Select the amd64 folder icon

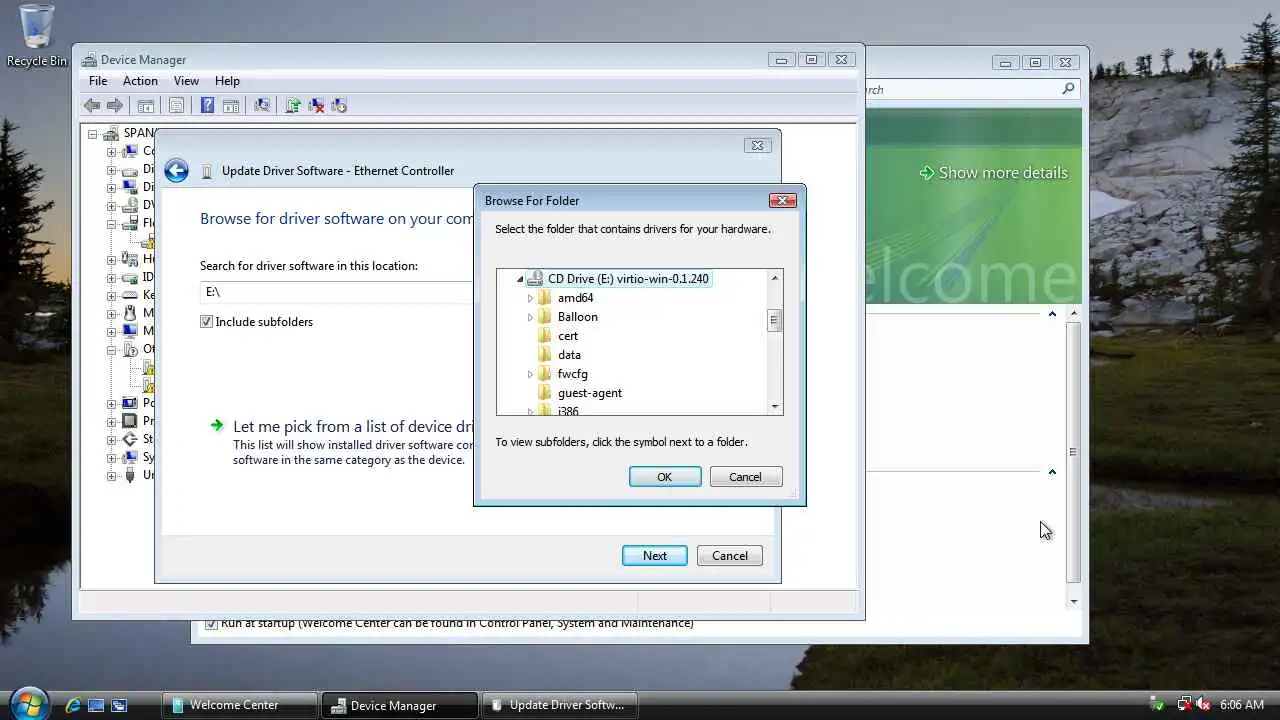(545, 298)
